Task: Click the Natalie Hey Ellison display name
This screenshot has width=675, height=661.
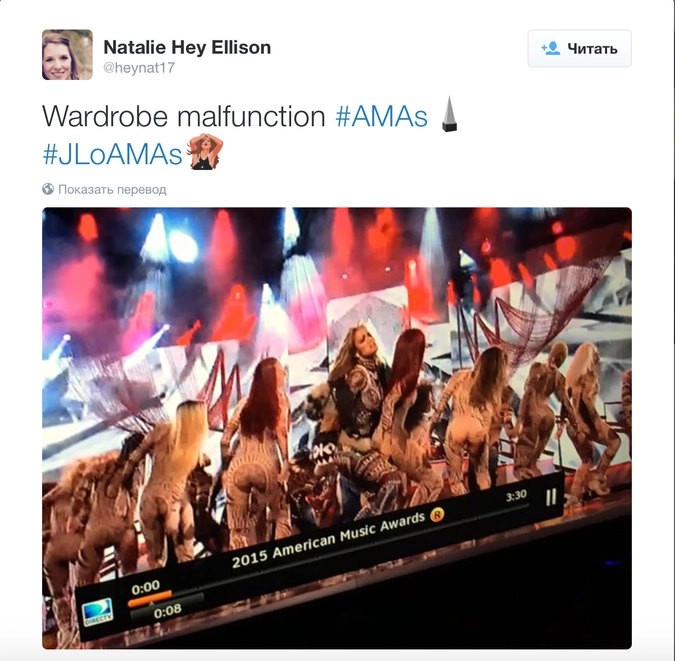Action: pyautogui.click(x=187, y=47)
